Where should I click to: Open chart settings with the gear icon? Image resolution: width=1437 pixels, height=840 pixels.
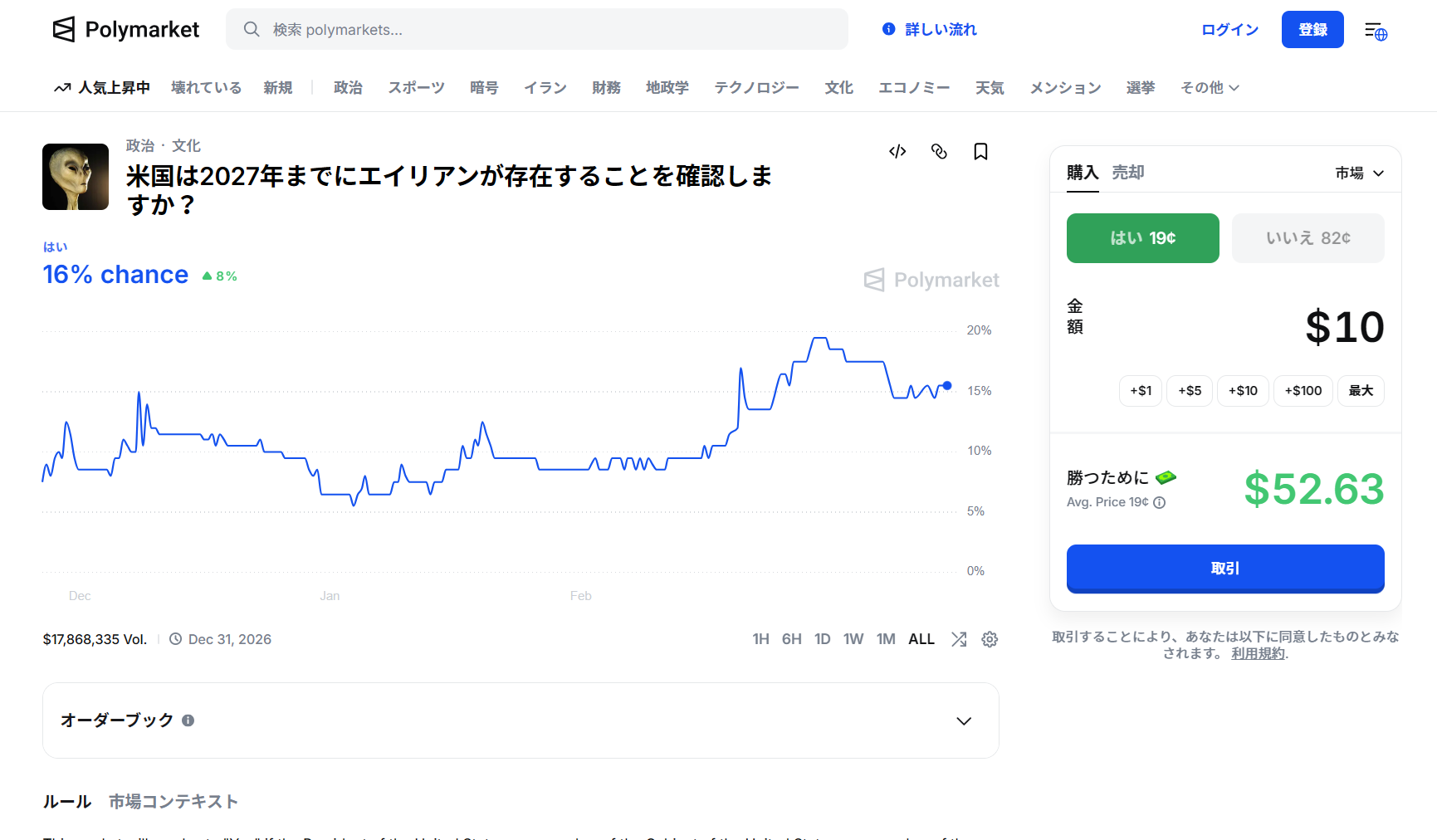[990, 639]
